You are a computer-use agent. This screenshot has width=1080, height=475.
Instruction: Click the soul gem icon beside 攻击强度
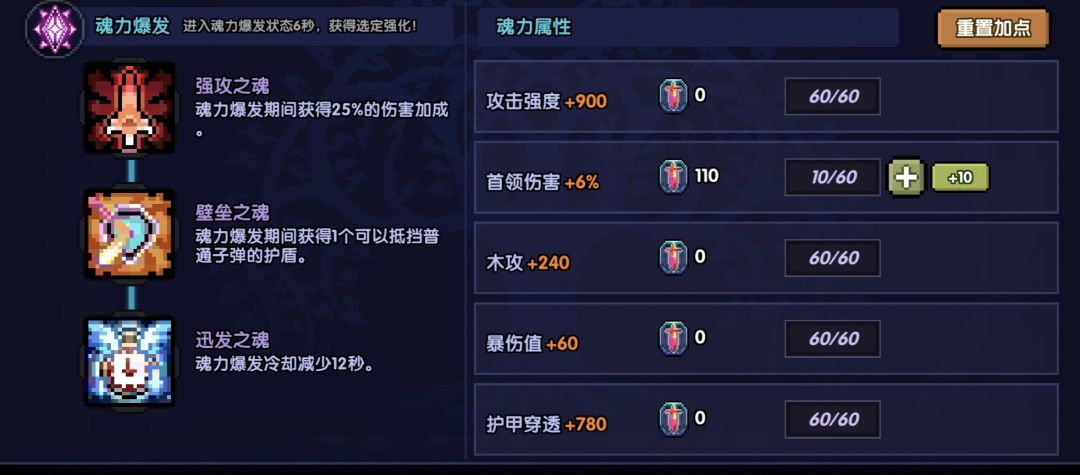pos(673,97)
